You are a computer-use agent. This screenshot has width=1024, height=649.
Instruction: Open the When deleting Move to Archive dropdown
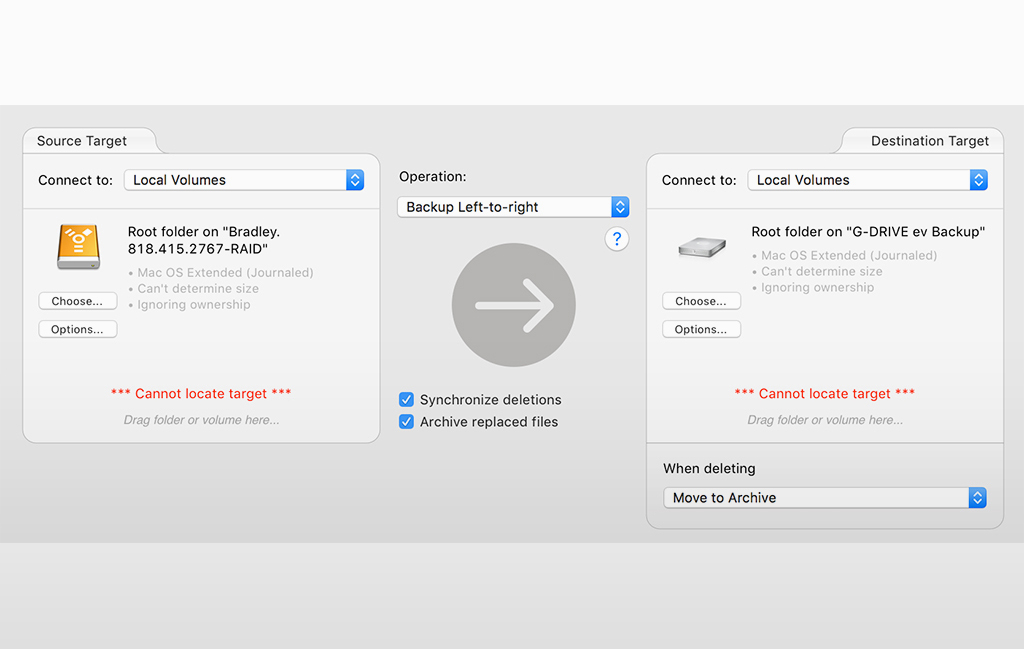[x=825, y=498]
